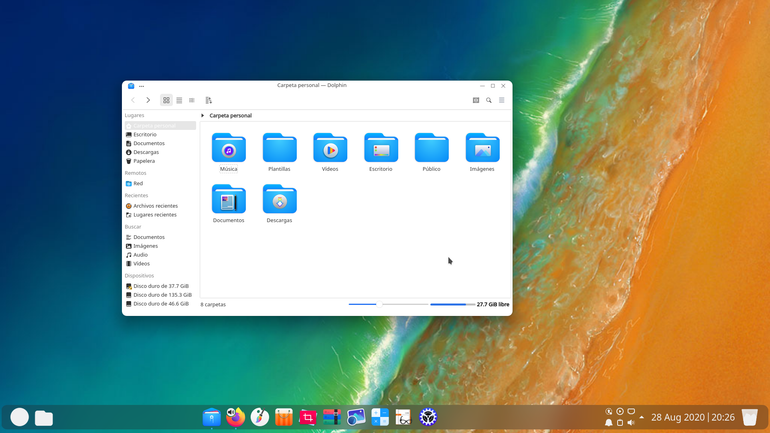This screenshot has width=770, height=433.
Task: Open Disco duro de 46.6 GiB
Action: [160, 303]
